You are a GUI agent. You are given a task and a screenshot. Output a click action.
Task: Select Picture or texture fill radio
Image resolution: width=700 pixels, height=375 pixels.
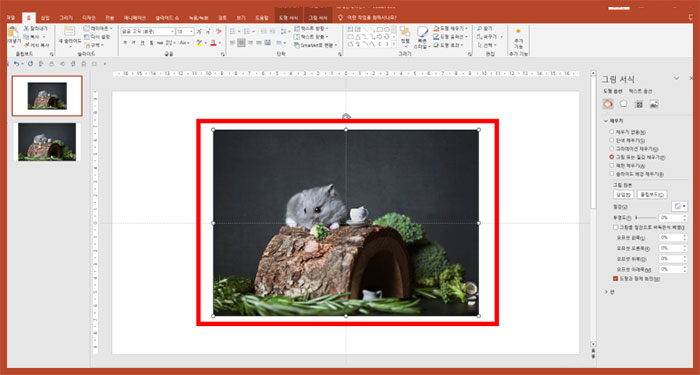[x=611, y=157]
